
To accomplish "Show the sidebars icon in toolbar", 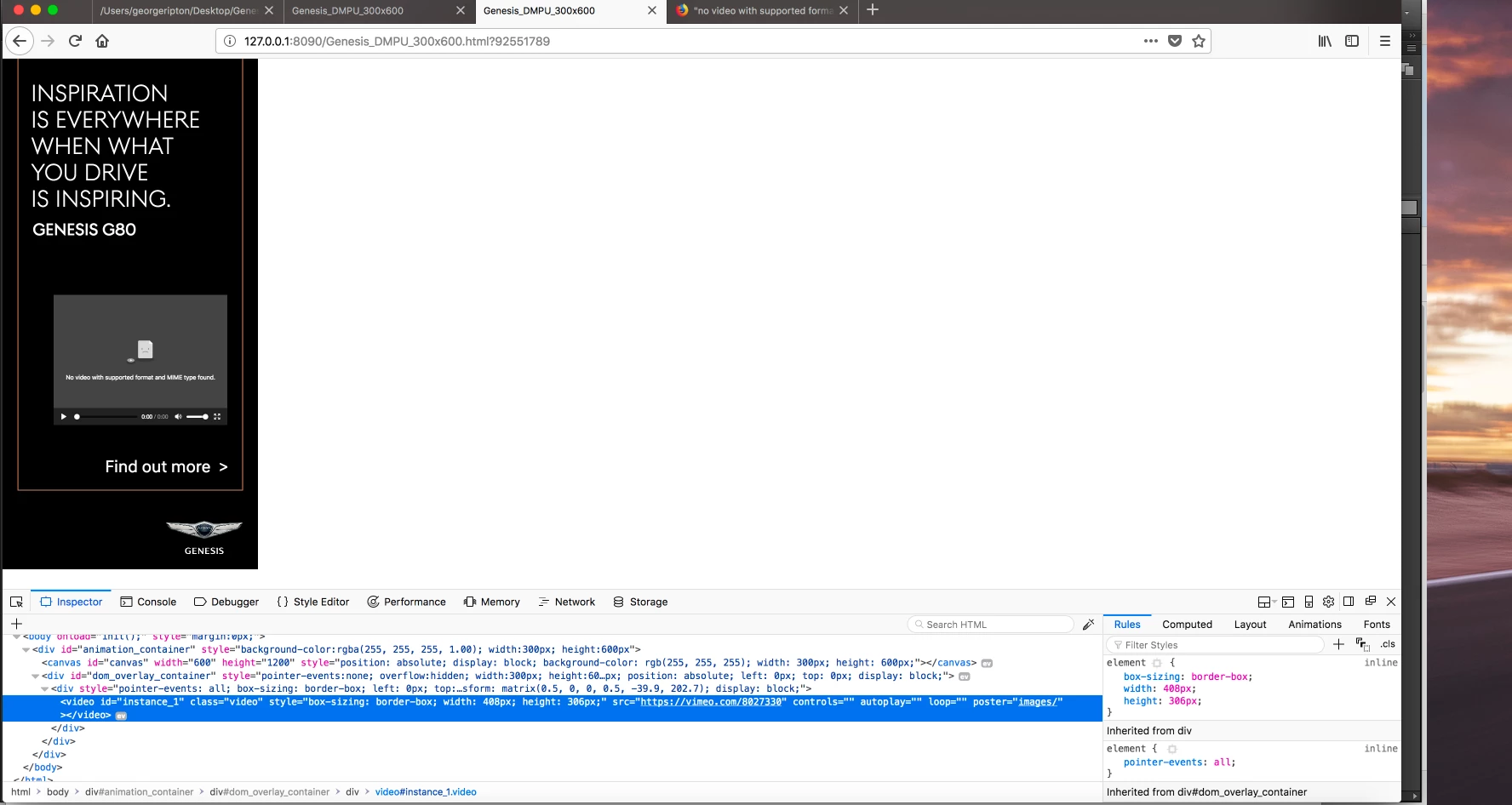I will 1352,41.
